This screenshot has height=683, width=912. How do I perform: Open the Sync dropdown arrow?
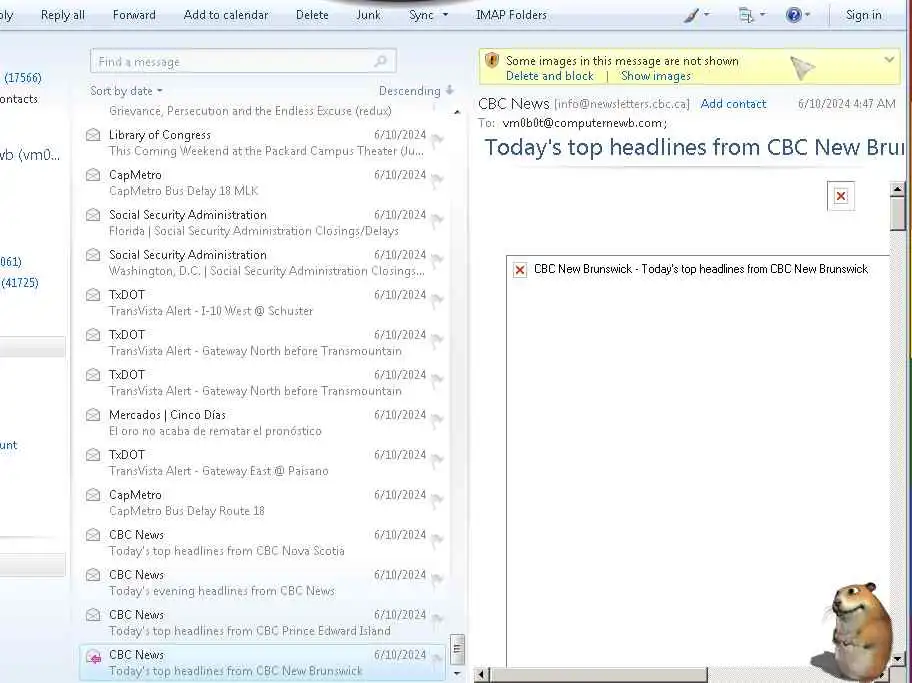(446, 15)
